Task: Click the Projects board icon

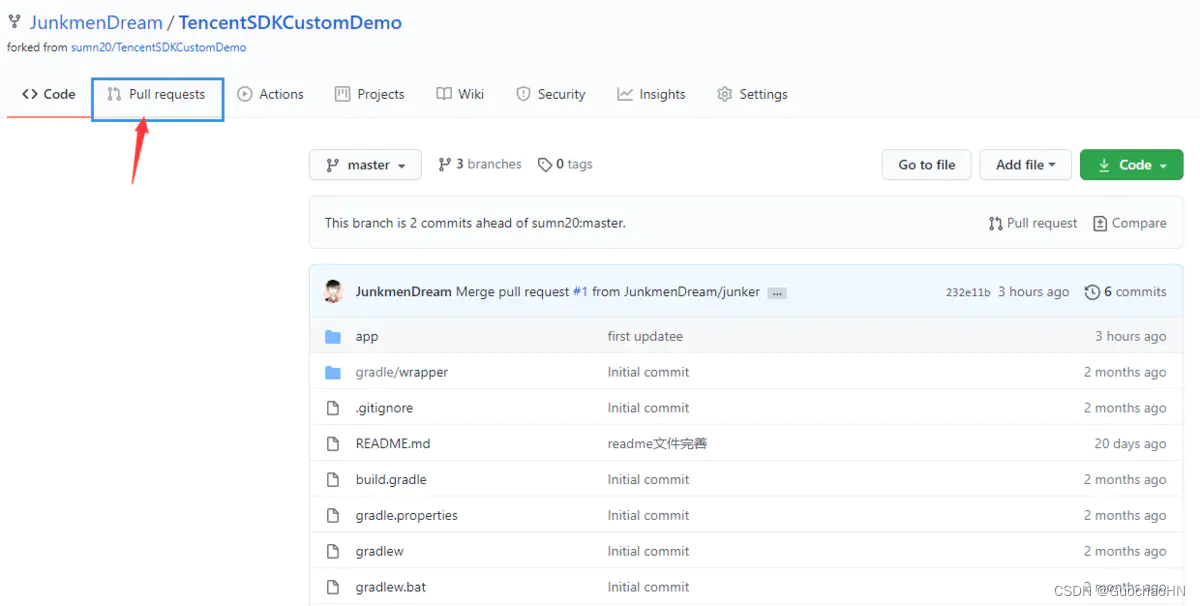Action: (x=343, y=94)
